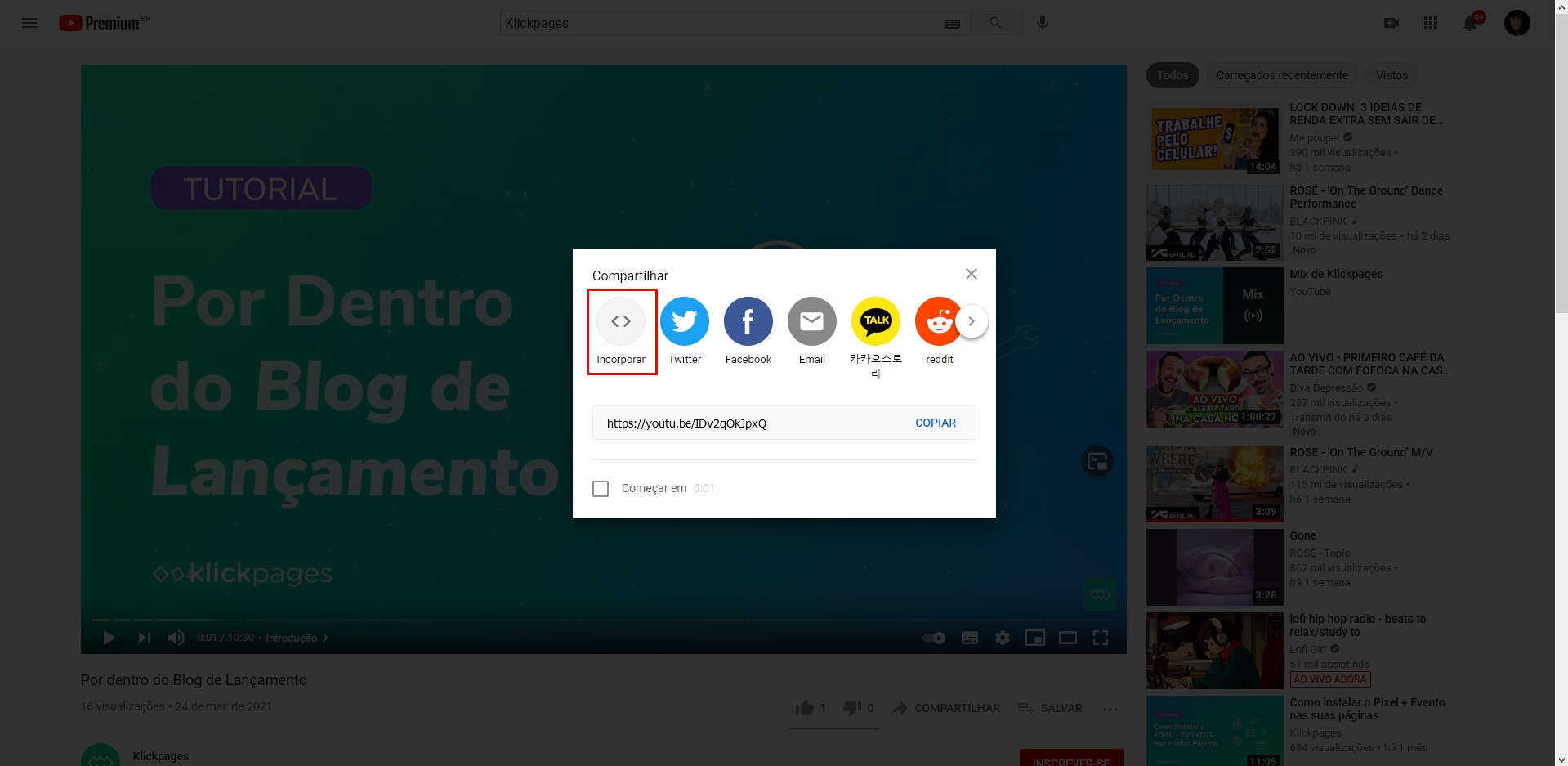1568x766 pixels.
Task: Enter fullscreen mode
Action: tap(1101, 638)
